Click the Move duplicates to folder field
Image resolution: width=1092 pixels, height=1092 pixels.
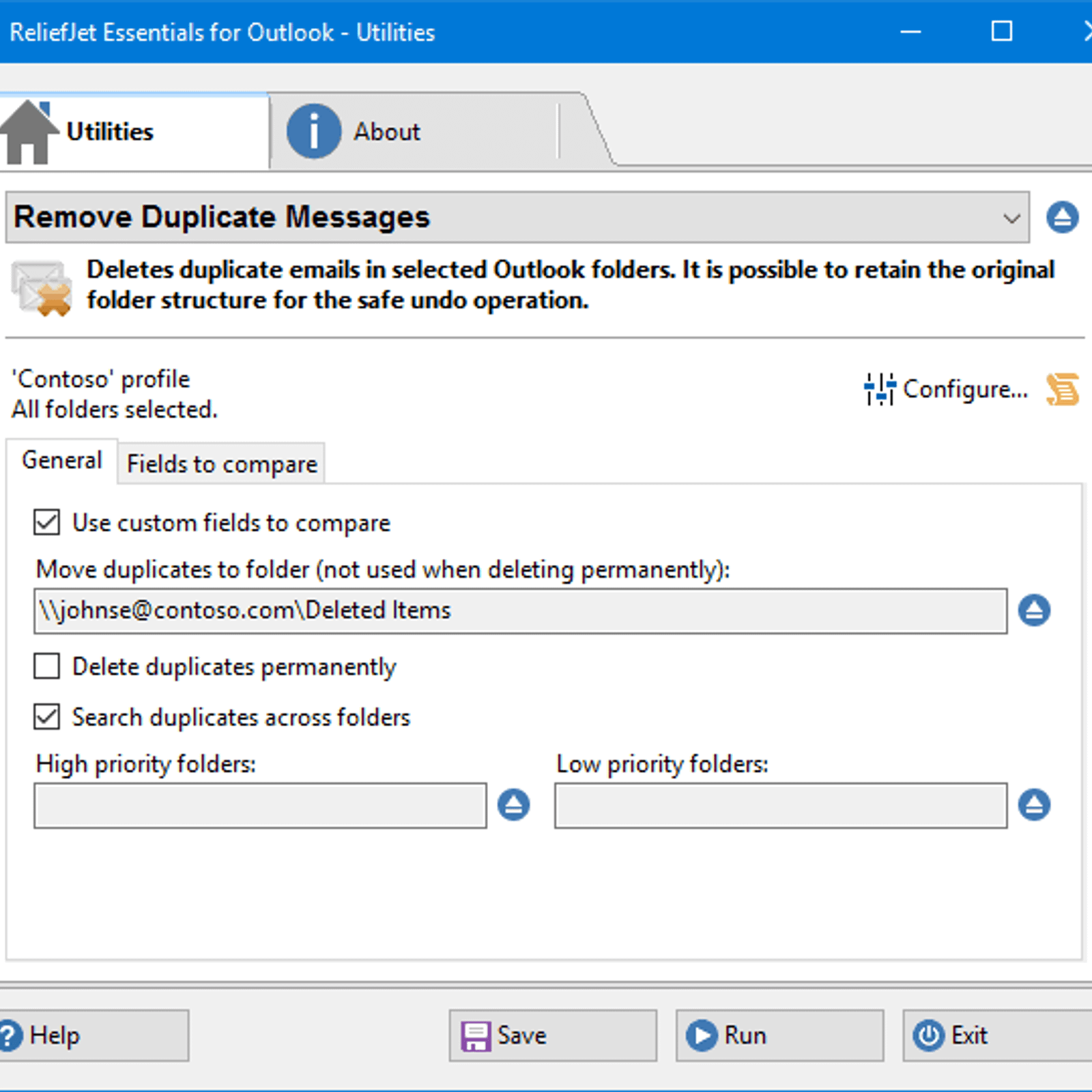coord(521,611)
